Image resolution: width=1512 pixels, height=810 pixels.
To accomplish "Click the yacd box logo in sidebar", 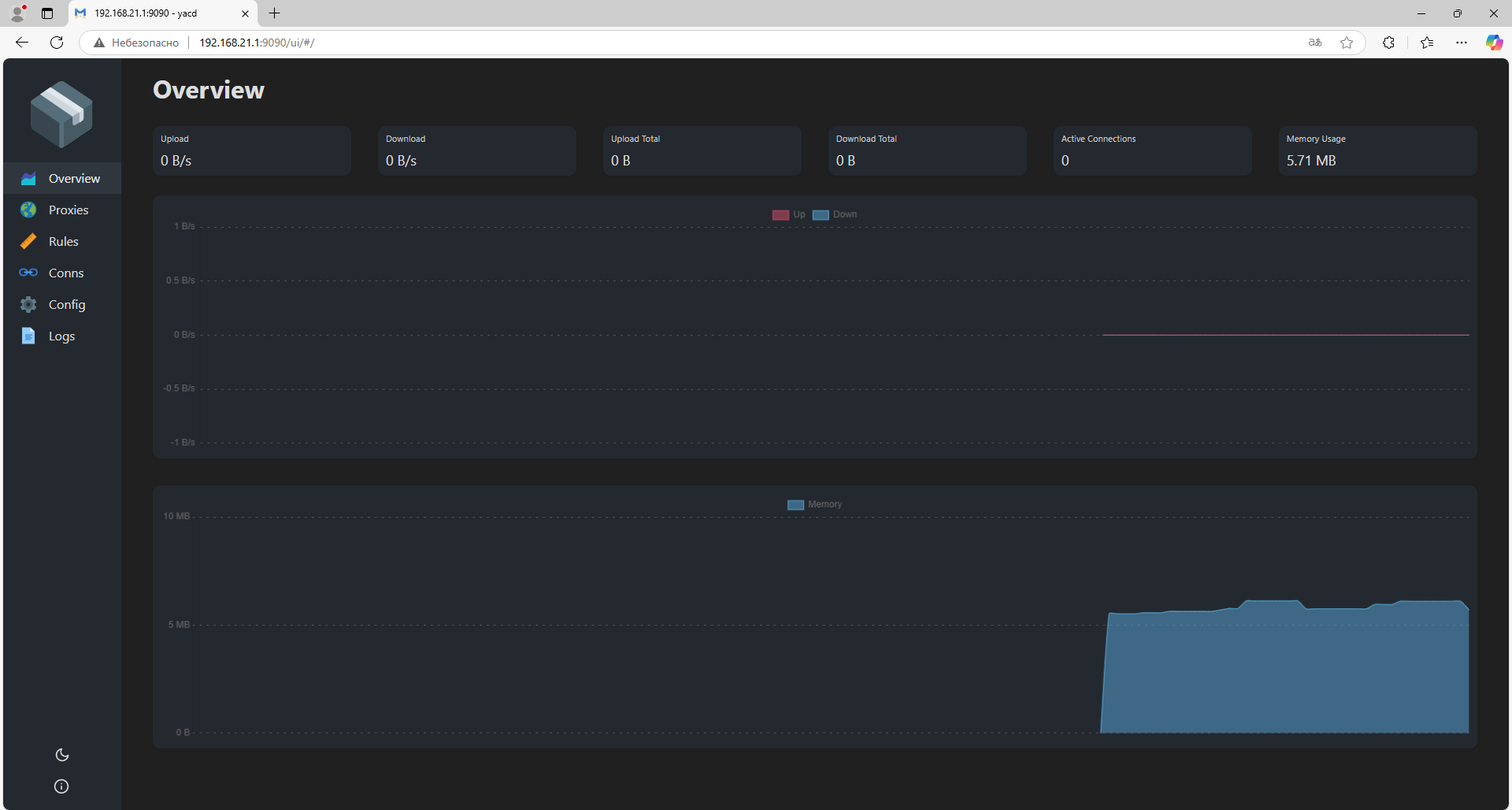I will [x=61, y=114].
